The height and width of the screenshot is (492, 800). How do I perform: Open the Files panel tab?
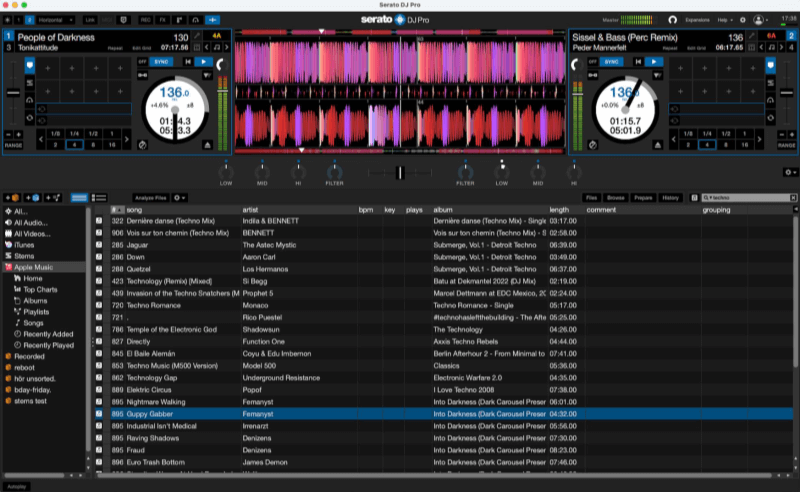[591, 198]
